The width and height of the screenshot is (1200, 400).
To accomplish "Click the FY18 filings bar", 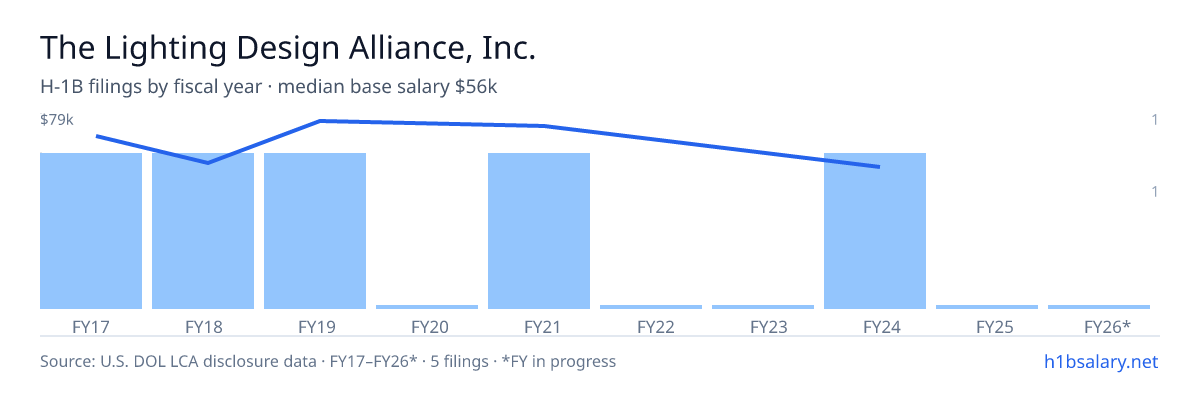I will (203, 231).
